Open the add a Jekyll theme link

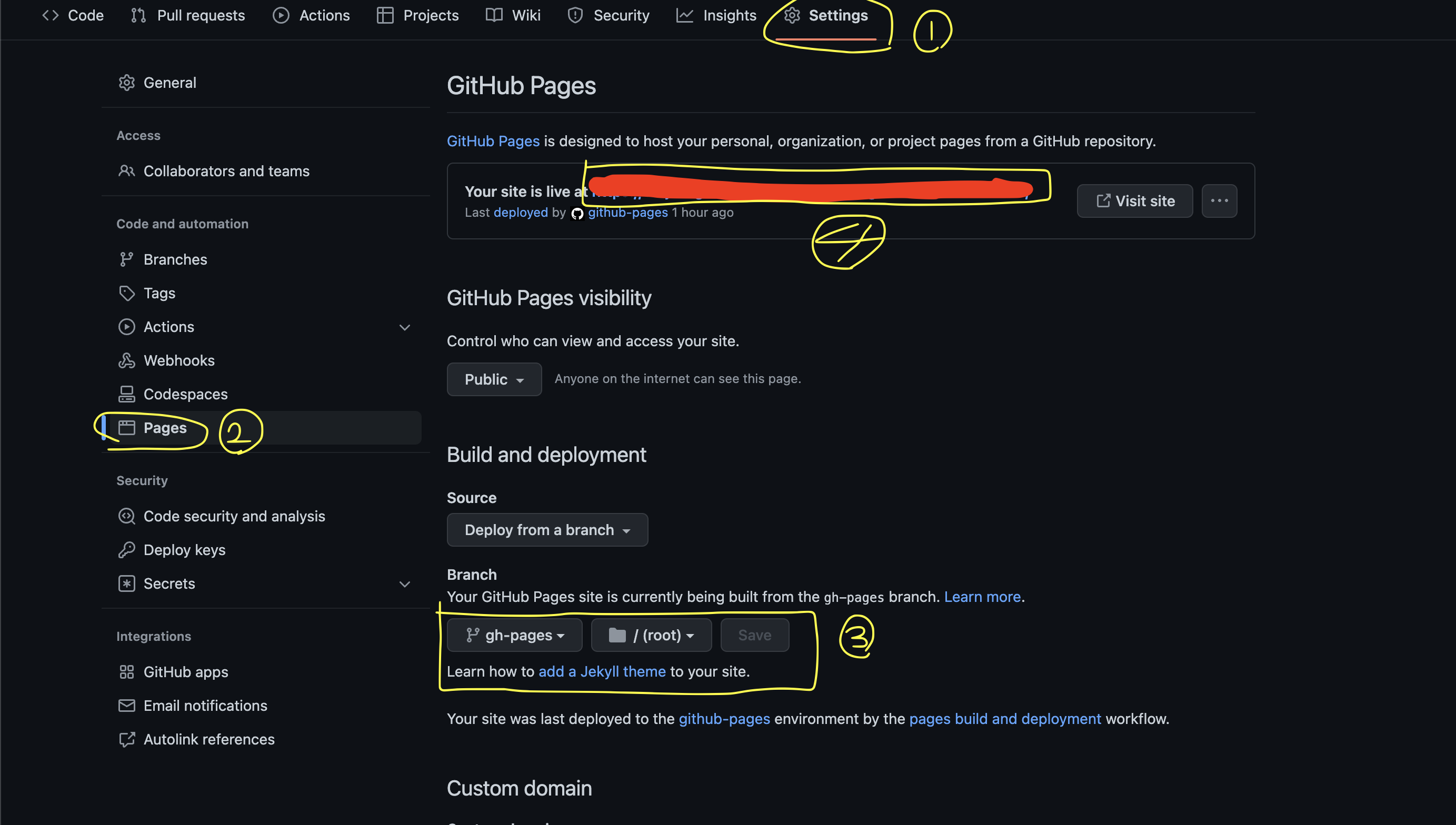click(602, 671)
